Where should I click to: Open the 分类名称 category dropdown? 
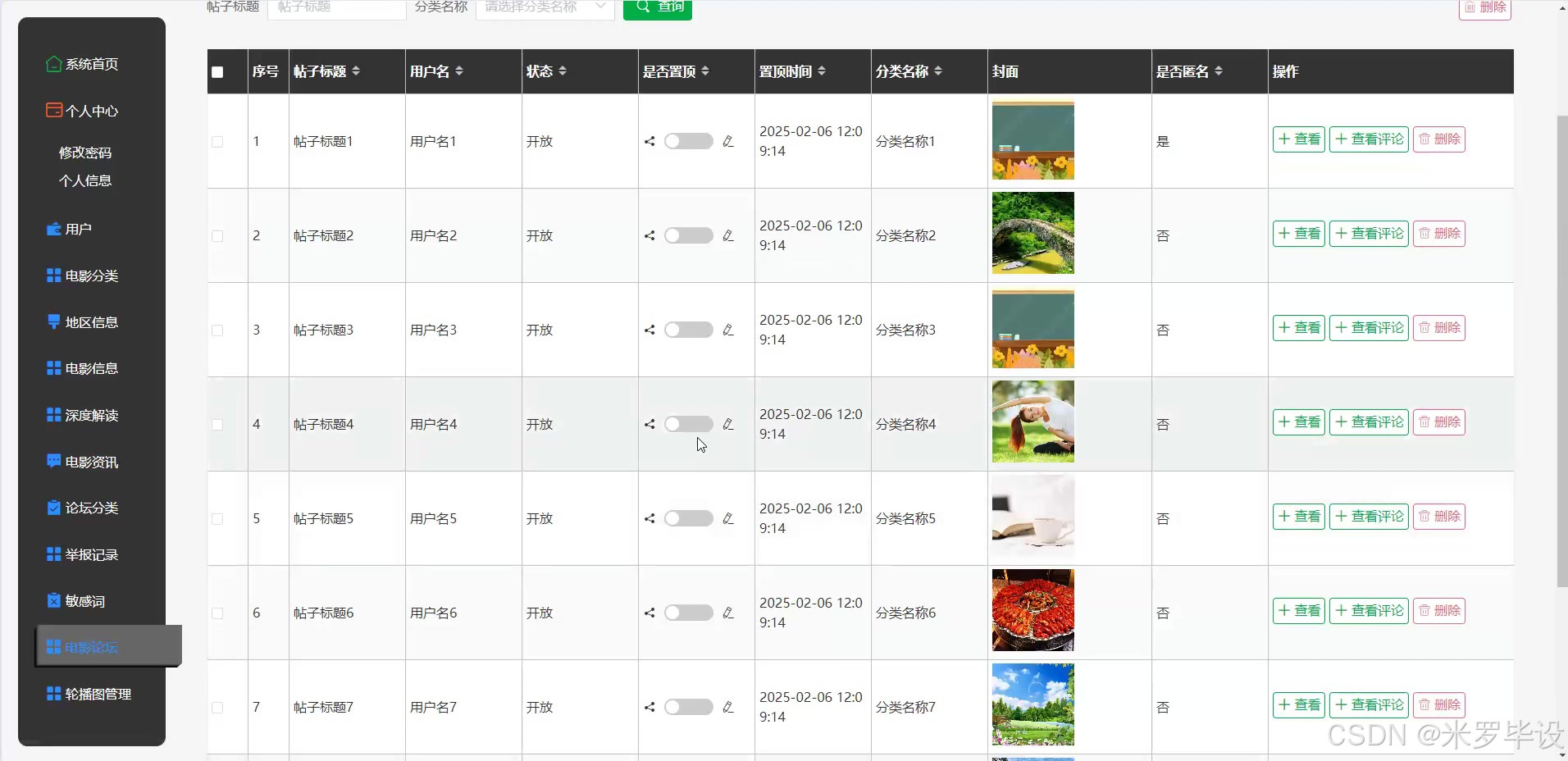[x=545, y=7]
